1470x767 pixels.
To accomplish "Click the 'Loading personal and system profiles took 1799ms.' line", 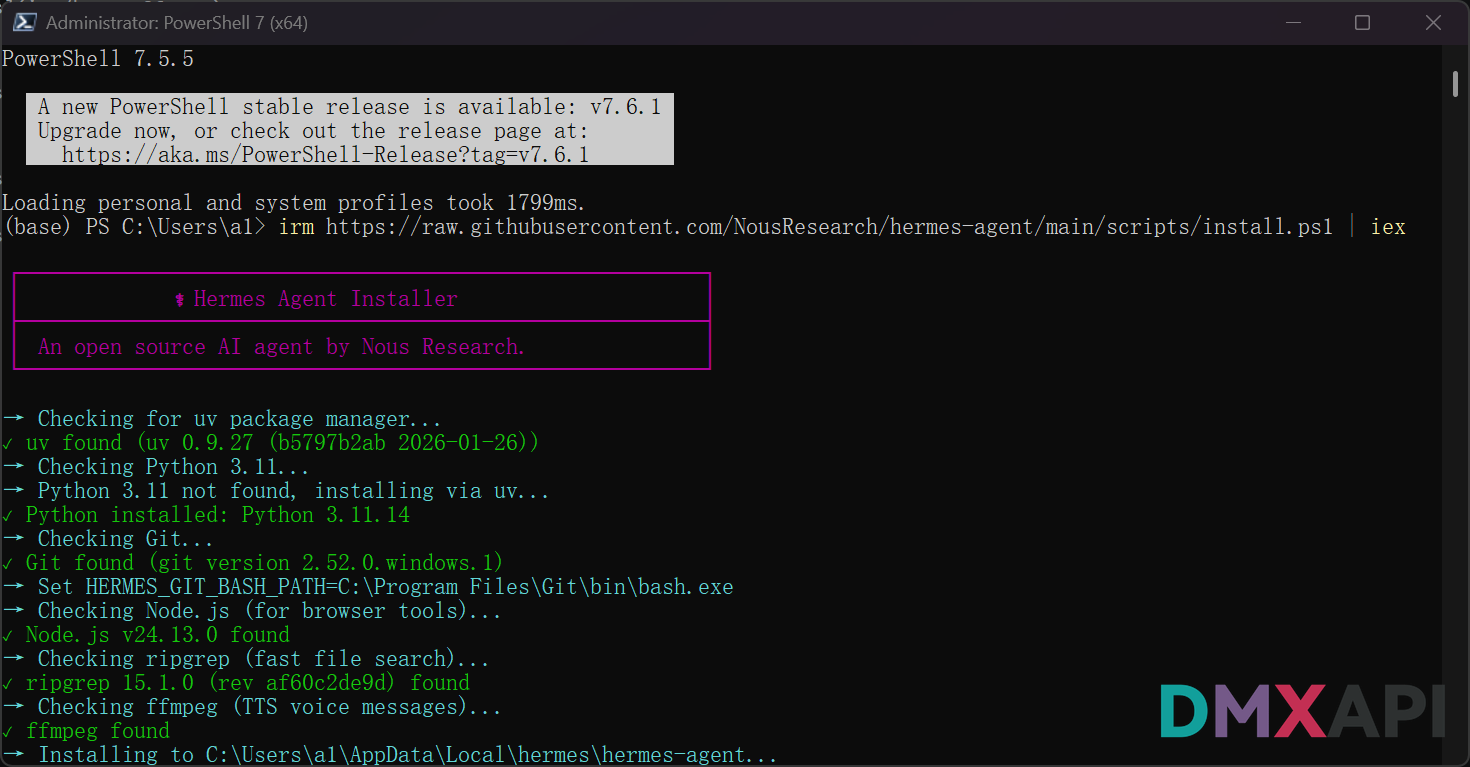I will tap(294, 203).
